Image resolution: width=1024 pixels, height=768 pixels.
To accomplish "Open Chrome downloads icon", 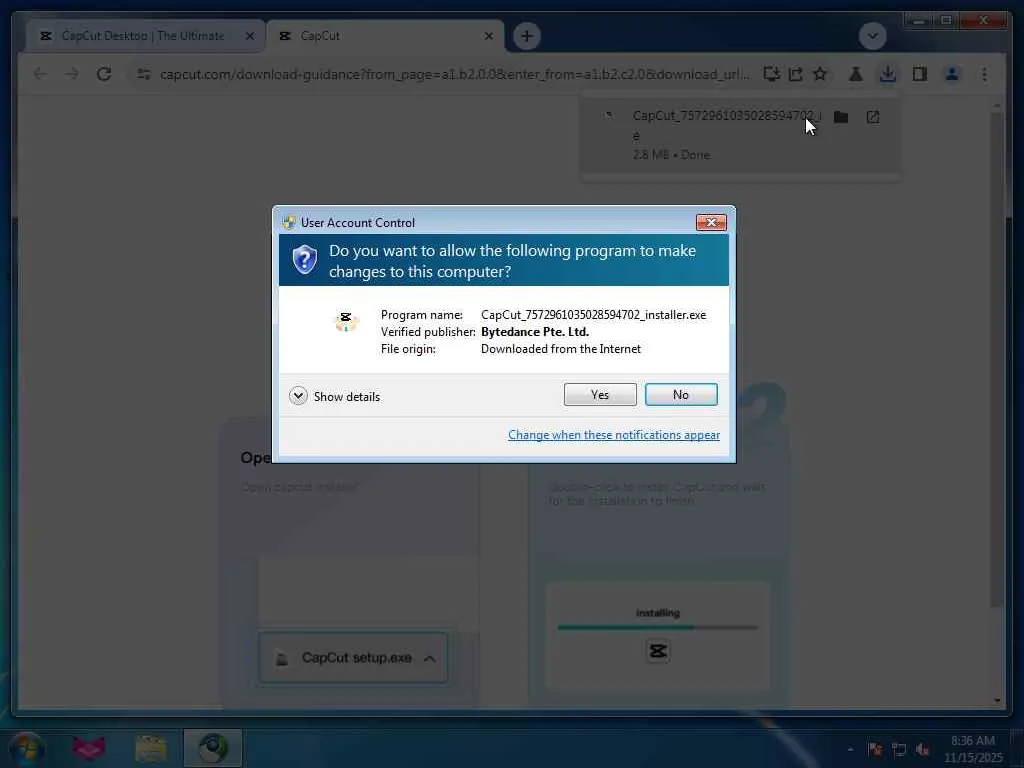I will tap(888, 74).
